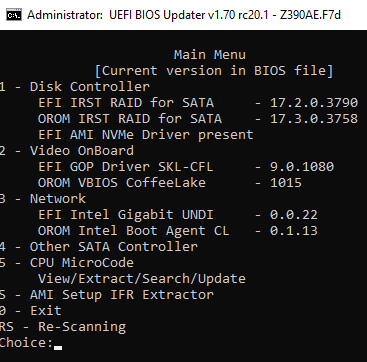Click version number 17.2.0.3790

[x=314, y=103]
